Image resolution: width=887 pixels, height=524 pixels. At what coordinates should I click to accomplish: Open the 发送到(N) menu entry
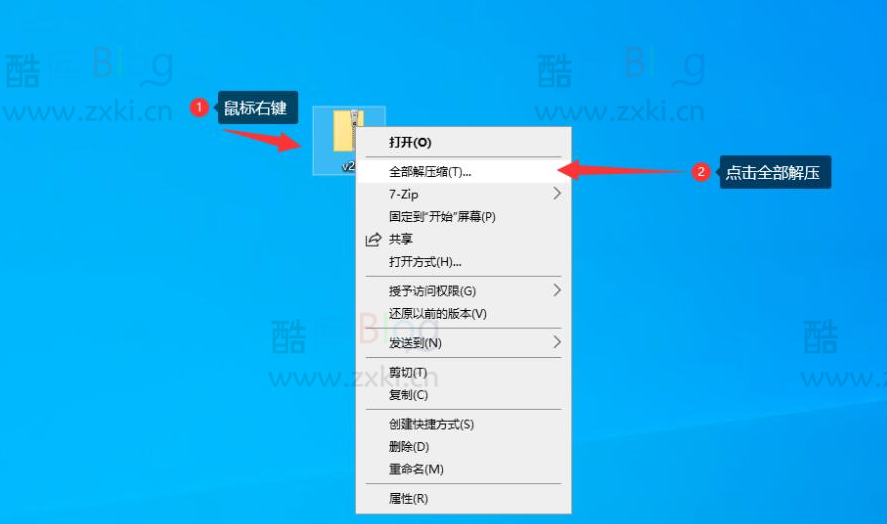463,343
